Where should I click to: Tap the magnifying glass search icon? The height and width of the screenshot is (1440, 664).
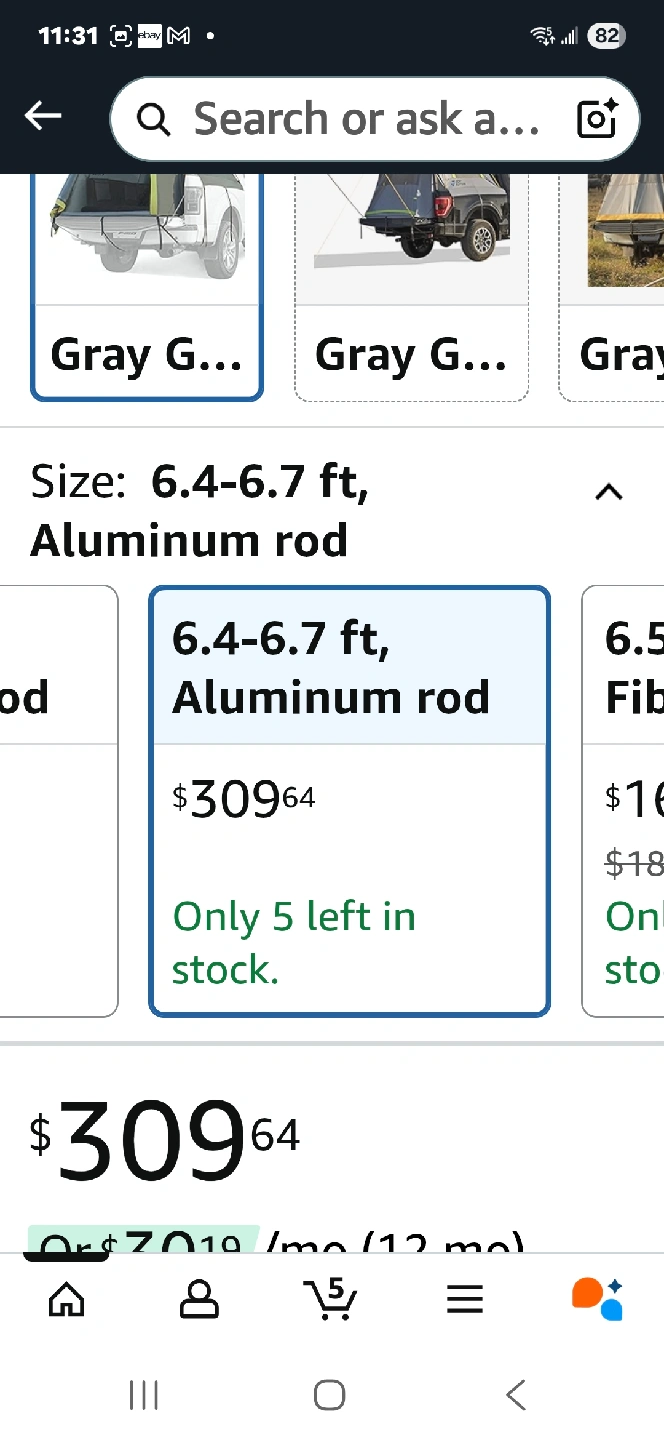pyautogui.click(x=153, y=120)
